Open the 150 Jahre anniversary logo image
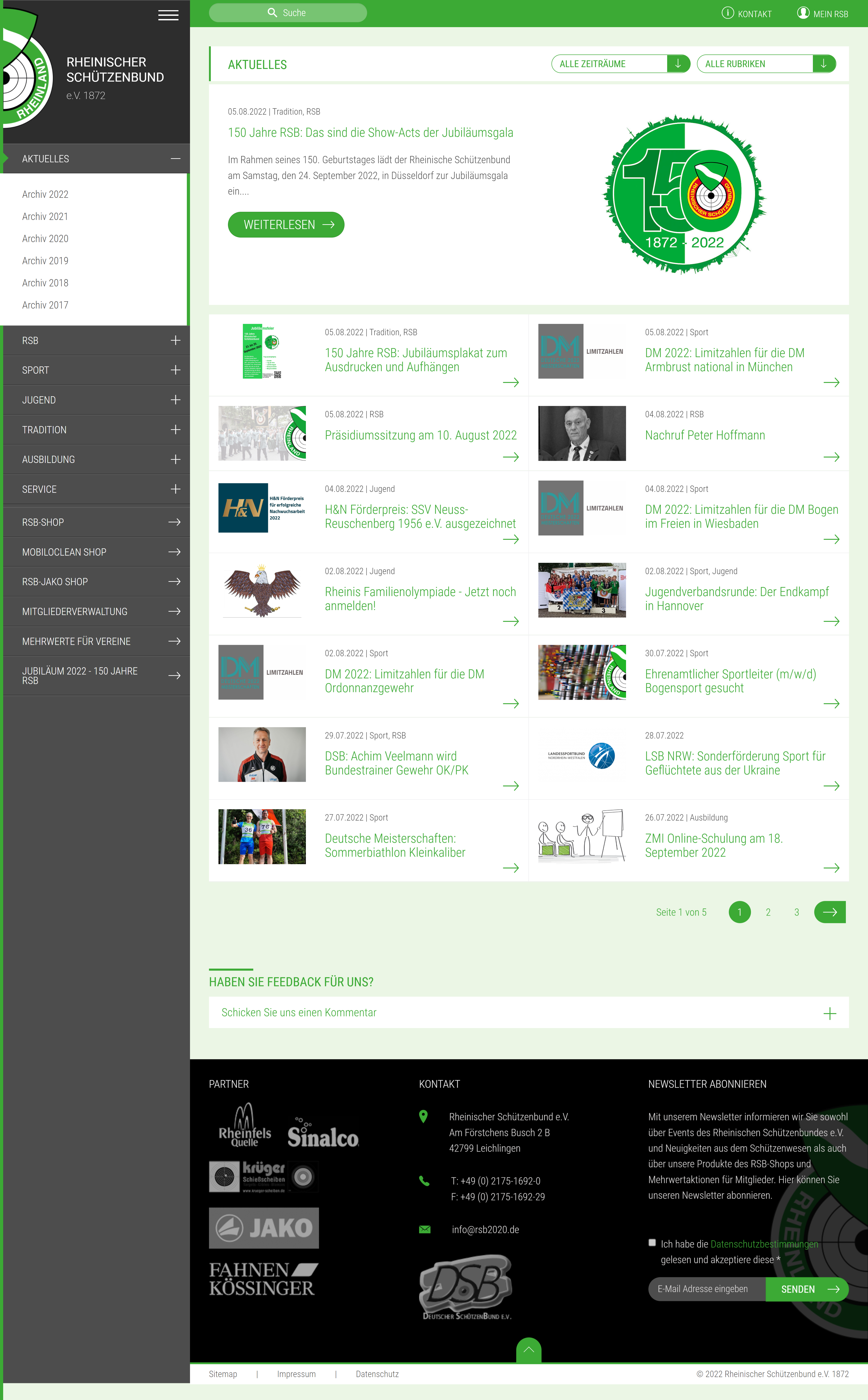The height and width of the screenshot is (1400, 868). pyautogui.click(x=684, y=194)
